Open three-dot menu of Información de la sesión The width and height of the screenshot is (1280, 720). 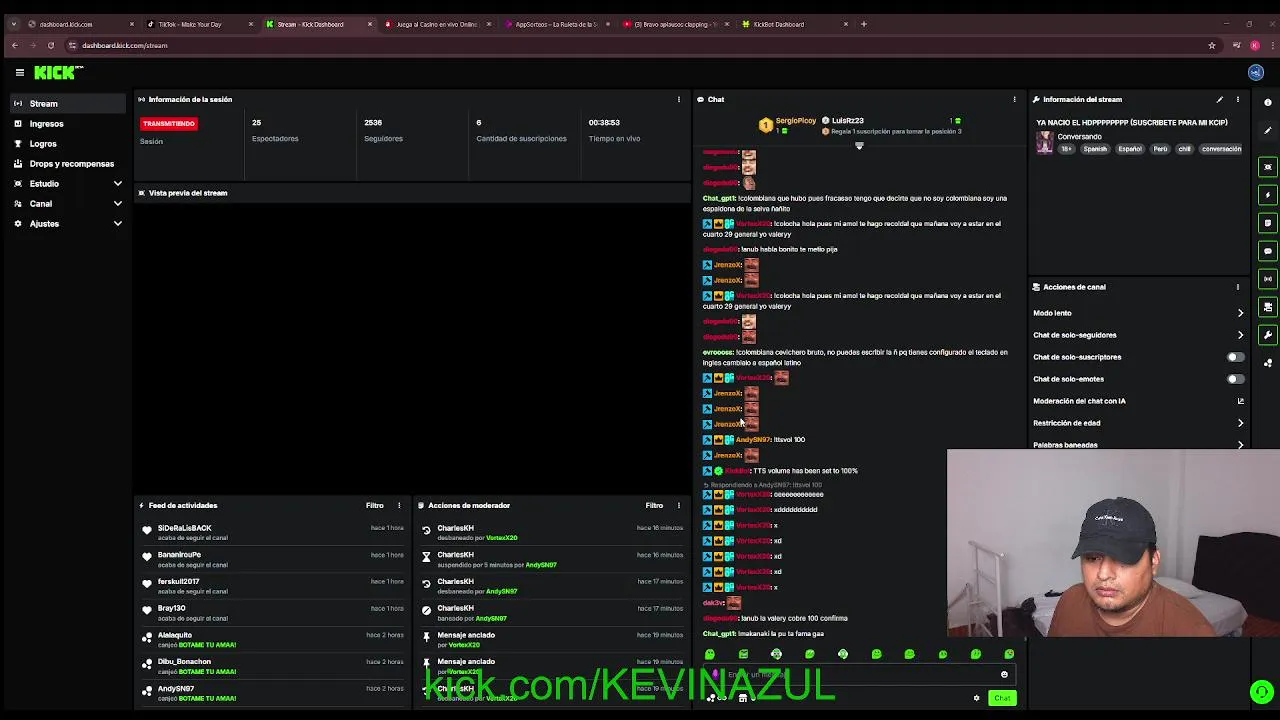click(x=679, y=99)
